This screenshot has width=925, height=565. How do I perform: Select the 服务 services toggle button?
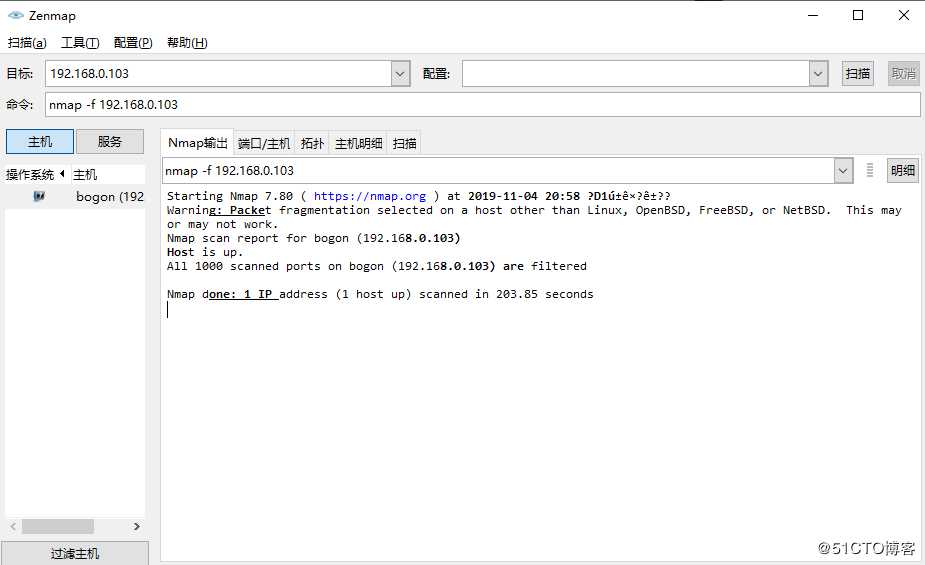pyautogui.click(x=110, y=142)
